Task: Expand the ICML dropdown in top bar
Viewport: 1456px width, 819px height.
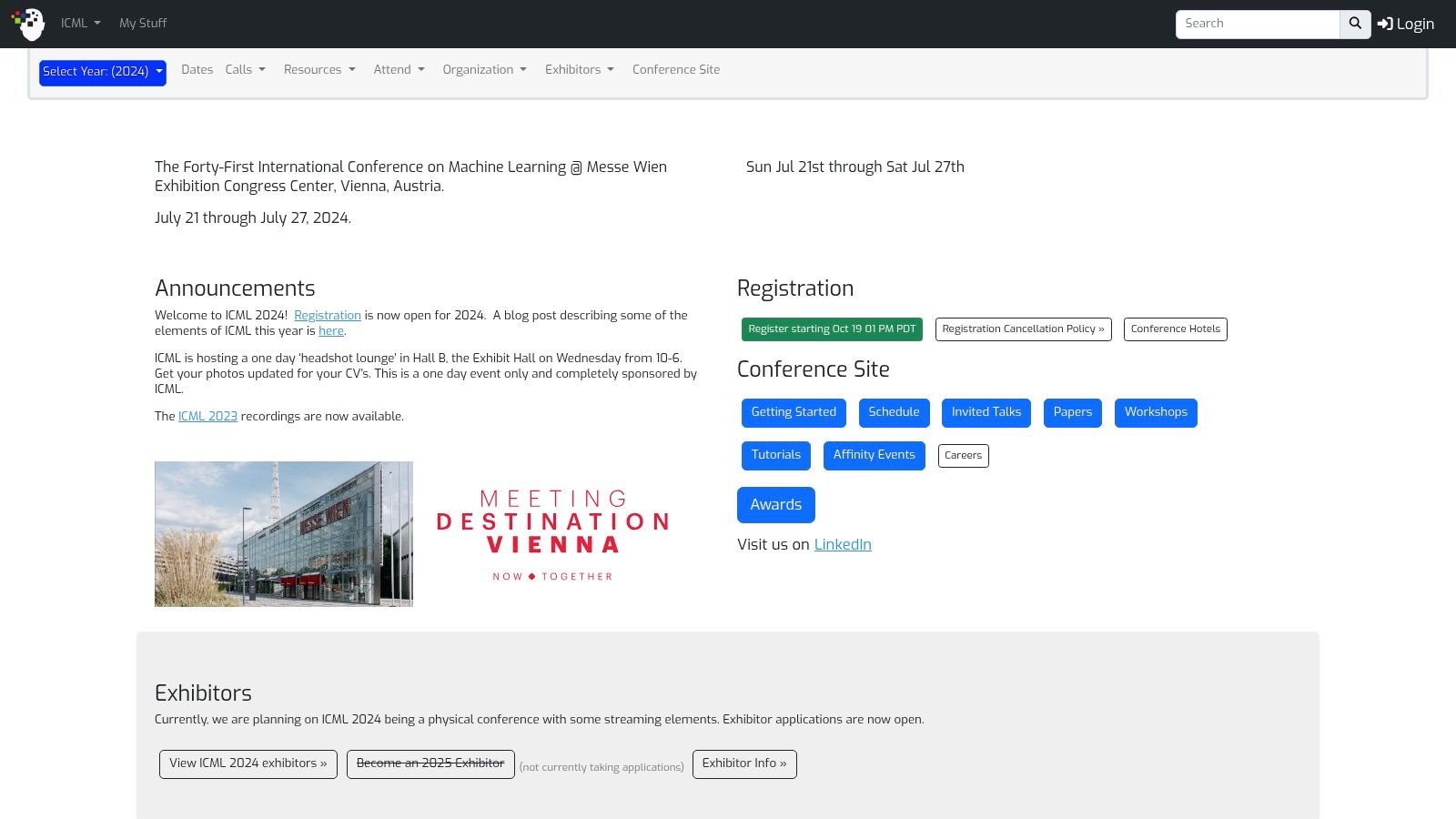Action: (x=80, y=24)
